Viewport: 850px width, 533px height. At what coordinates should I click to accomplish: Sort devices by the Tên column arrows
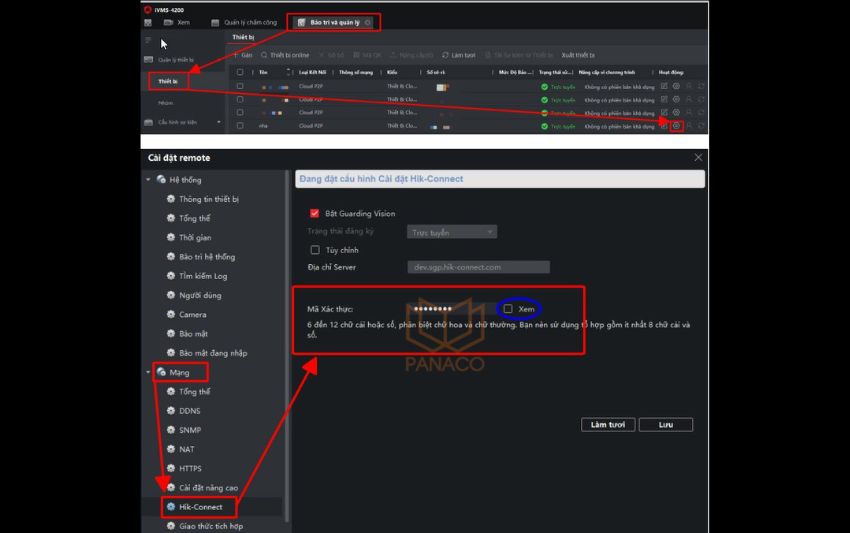[x=288, y=72]
